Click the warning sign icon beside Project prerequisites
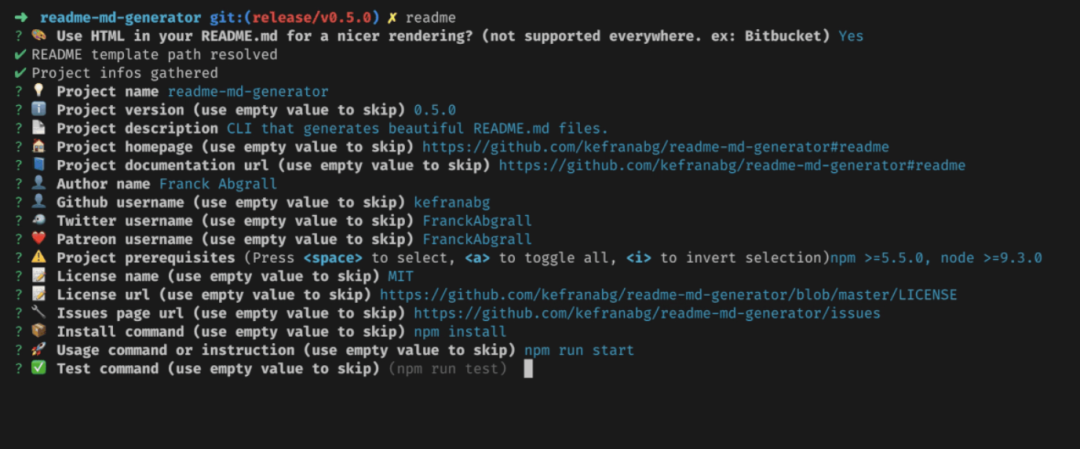 pyautogui.click(x=39, y=258)
